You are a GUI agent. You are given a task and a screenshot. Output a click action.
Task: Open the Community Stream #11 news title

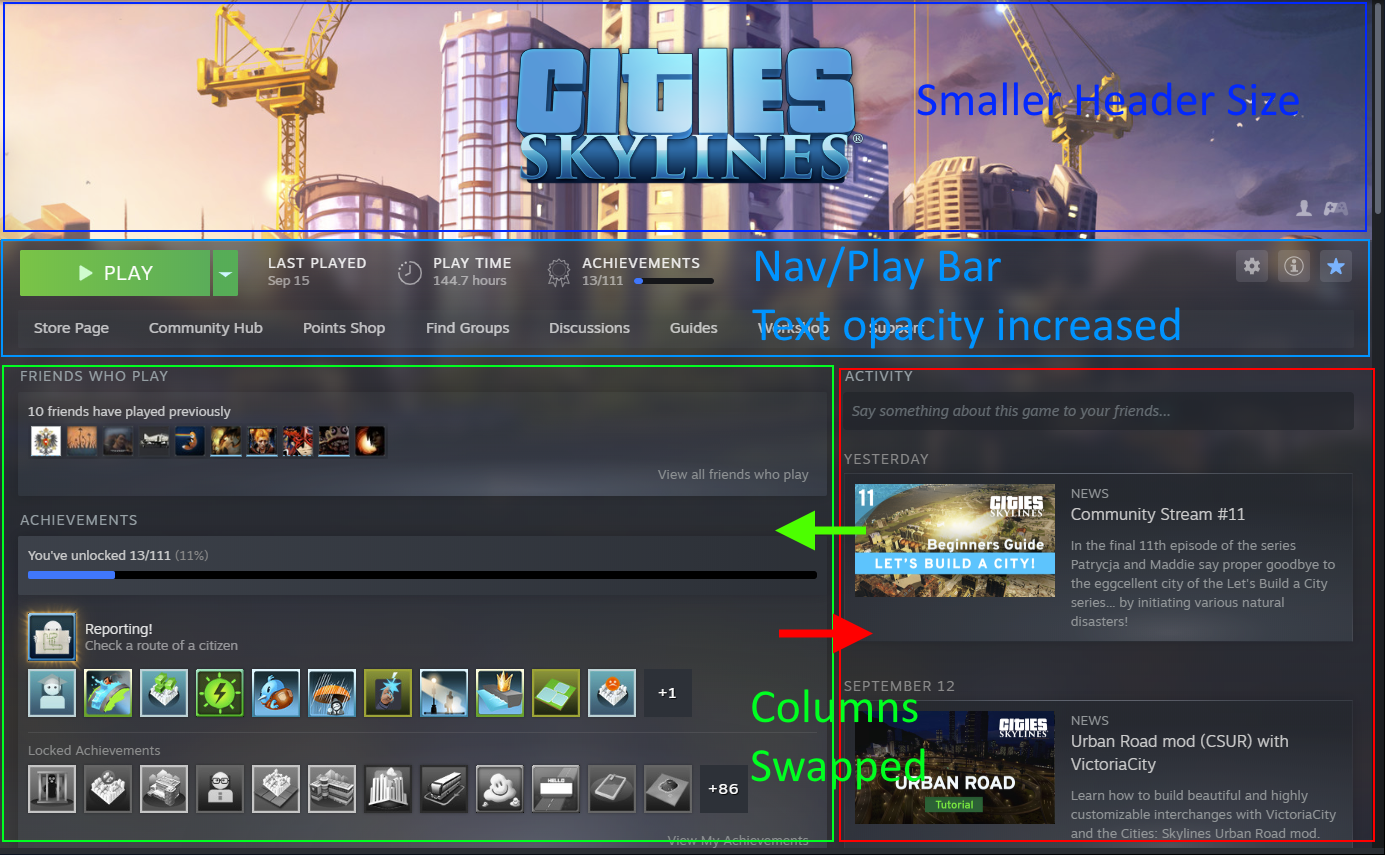[1158, 515]
